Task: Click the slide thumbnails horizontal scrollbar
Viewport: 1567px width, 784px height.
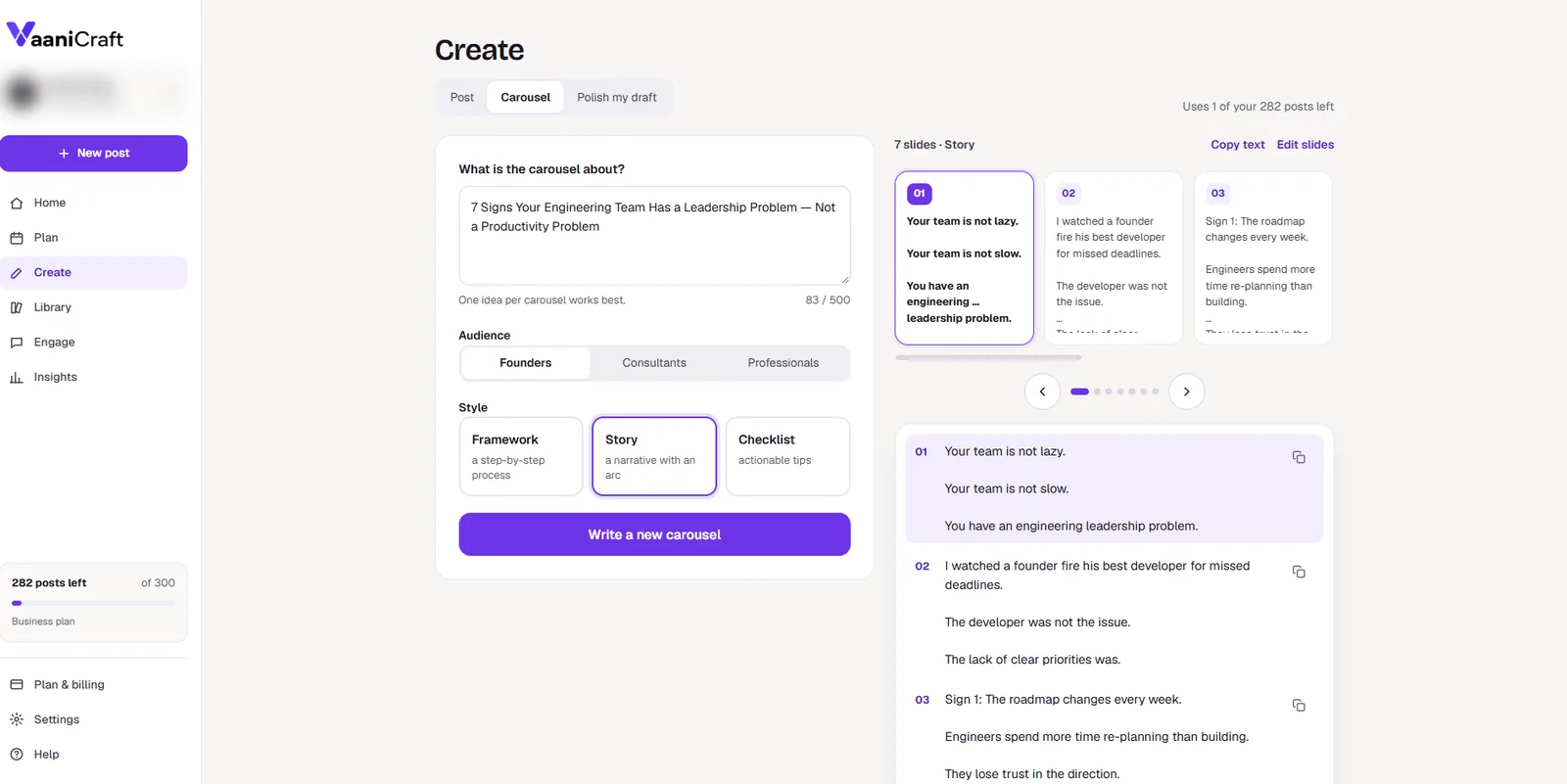Action: [x=988, y=358]
